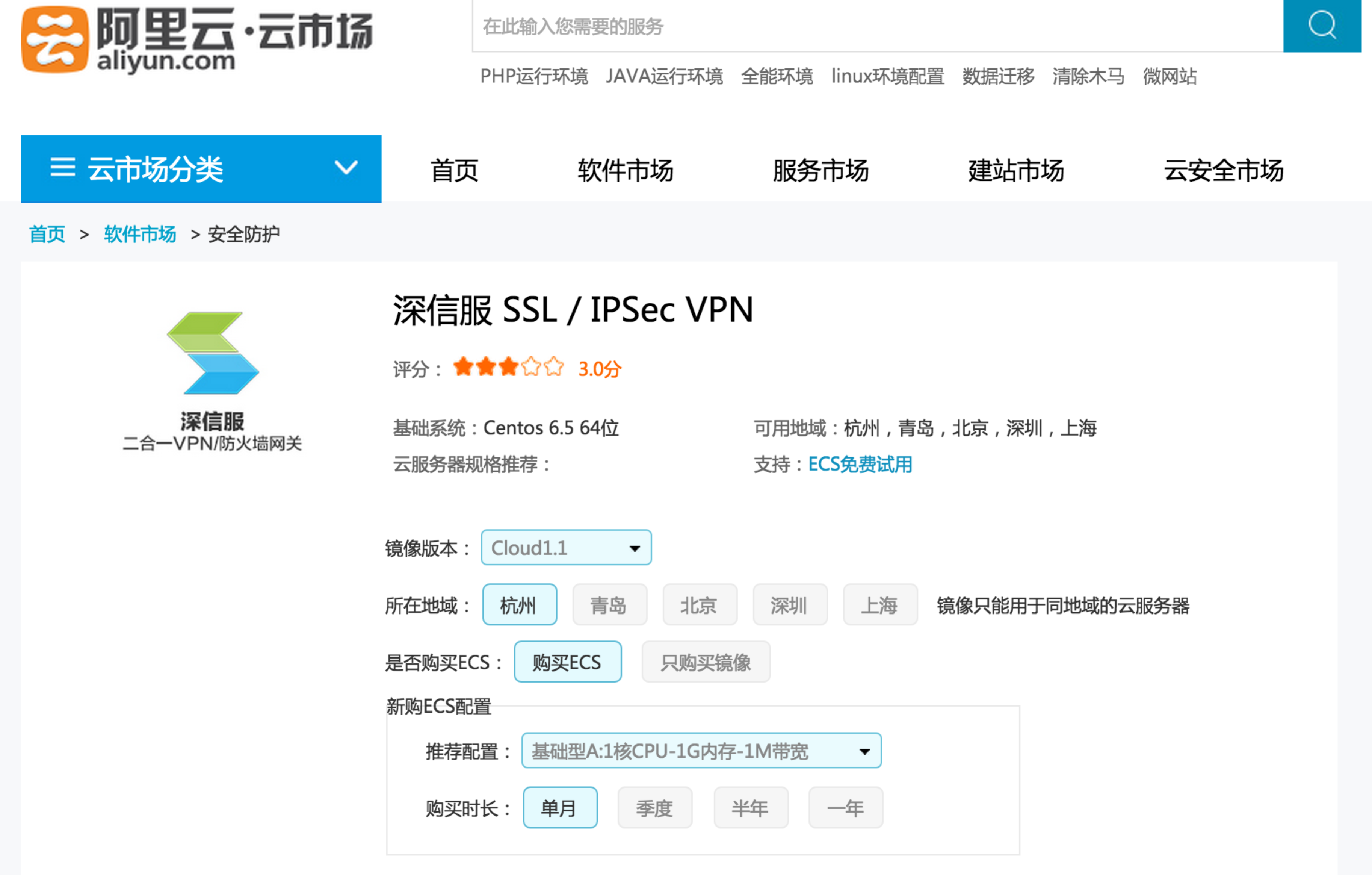Choose the 购买ECS option

point(568,662)
